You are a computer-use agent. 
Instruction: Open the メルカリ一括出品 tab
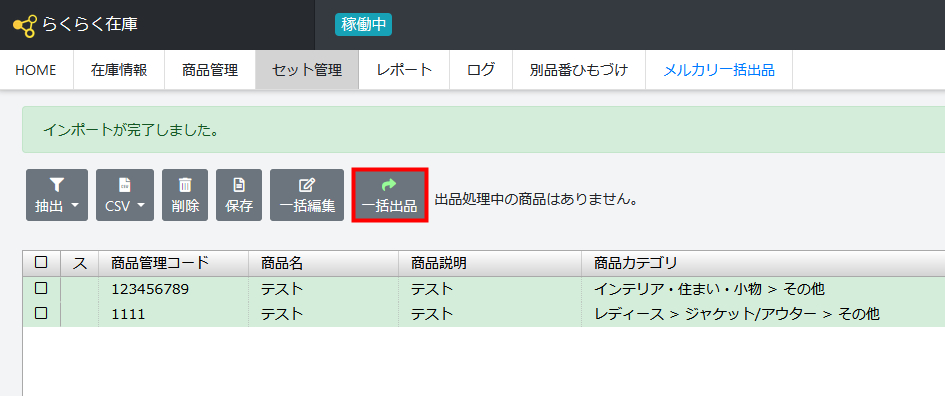(719, 70)
